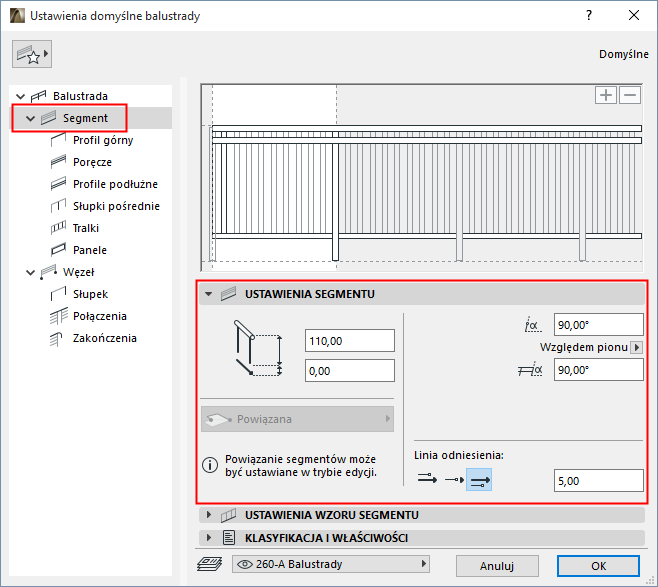Expand Klasyfikacja i właściwości panel

209,537
